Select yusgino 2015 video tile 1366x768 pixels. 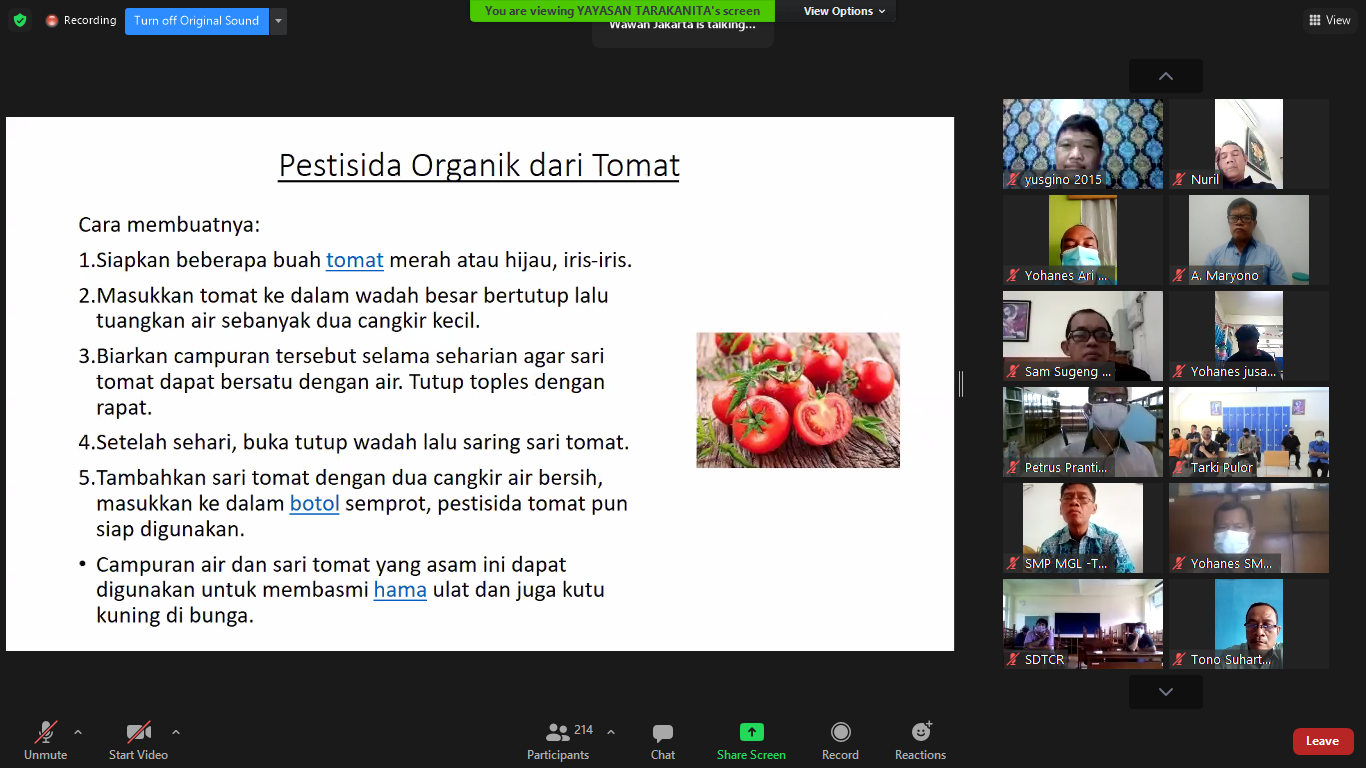[x=1083, y=144]
